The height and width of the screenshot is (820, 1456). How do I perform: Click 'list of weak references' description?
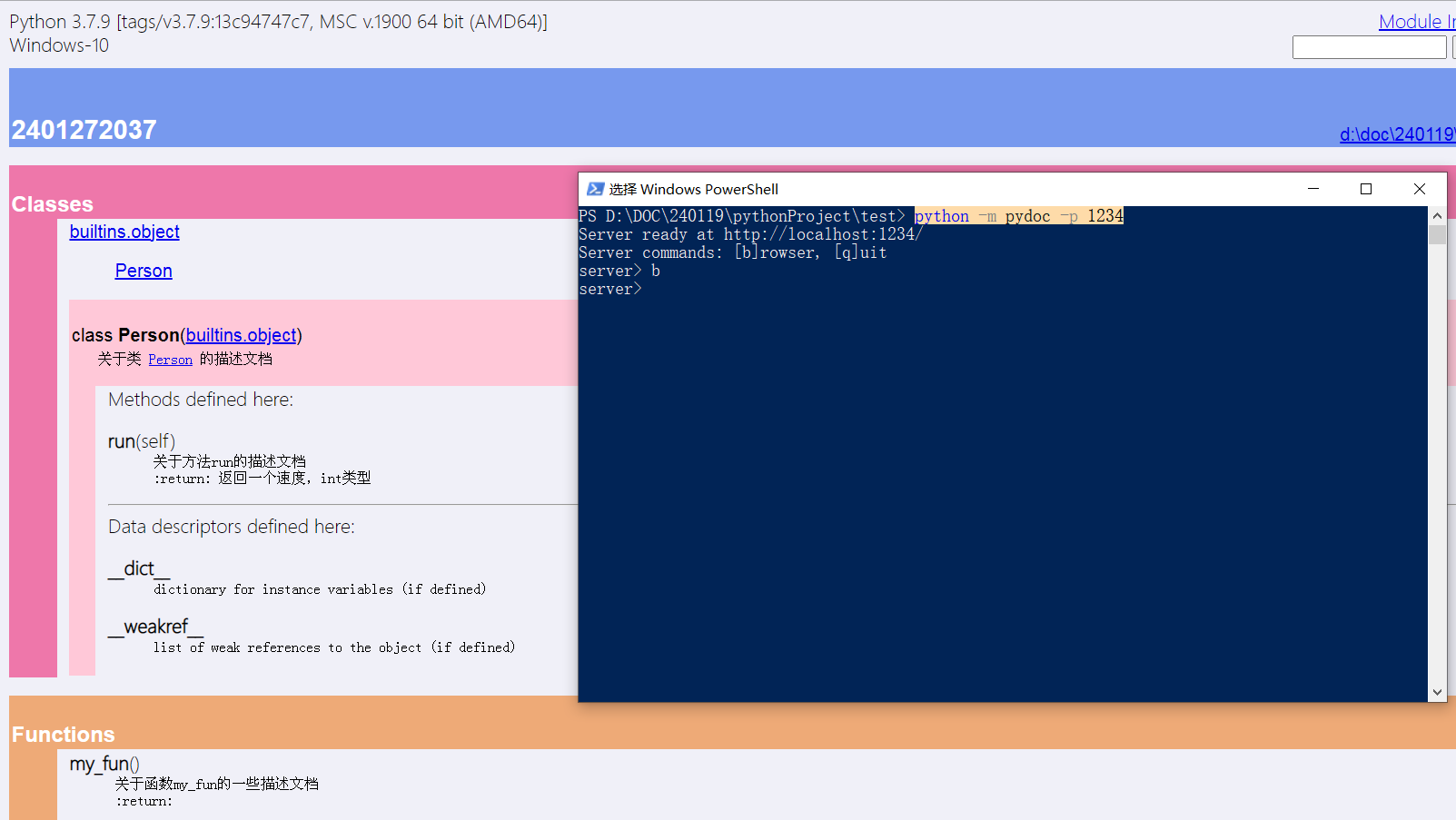334,647
